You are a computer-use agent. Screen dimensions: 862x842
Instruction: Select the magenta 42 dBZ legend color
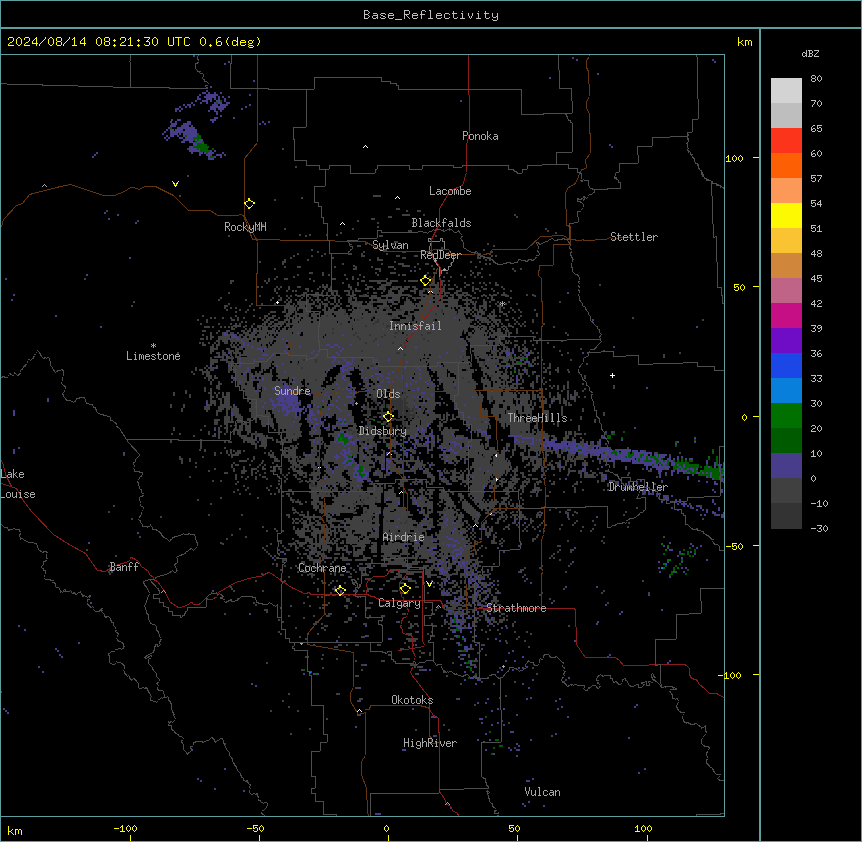point(786,315)
